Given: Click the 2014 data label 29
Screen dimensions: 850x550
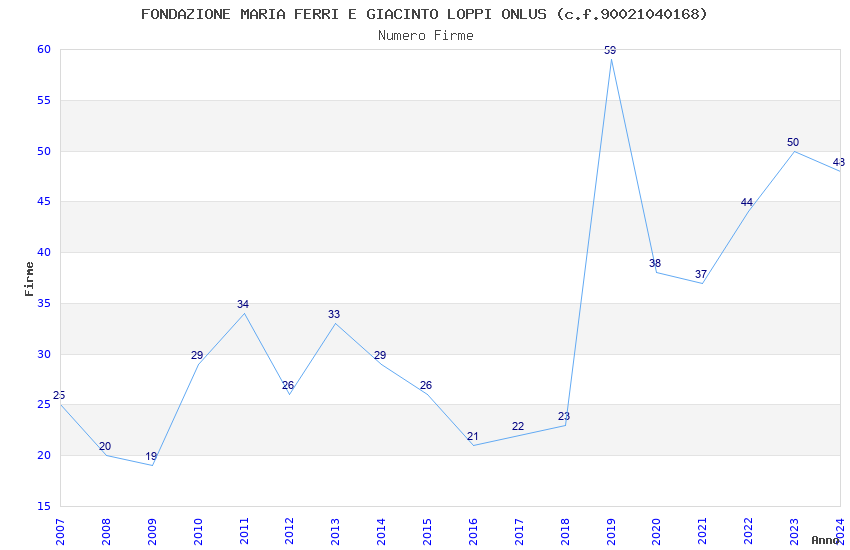Looking at the screenshot, I should pyautogui.click(x=380, y=355).
